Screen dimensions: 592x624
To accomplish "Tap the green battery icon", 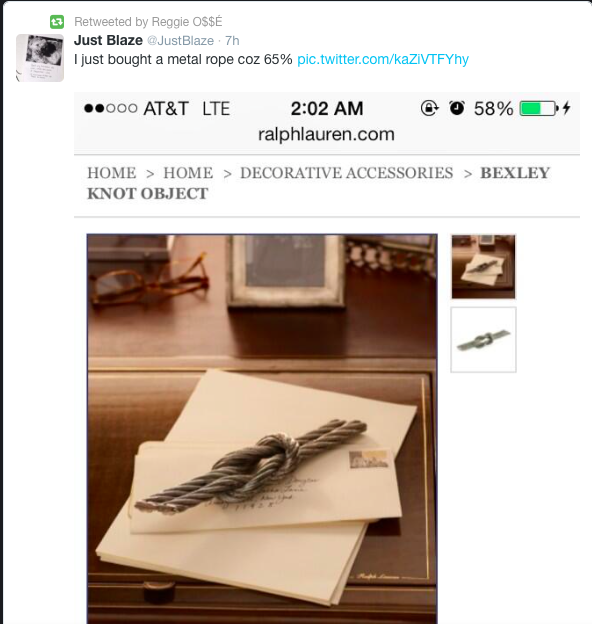I will [539, 108].
